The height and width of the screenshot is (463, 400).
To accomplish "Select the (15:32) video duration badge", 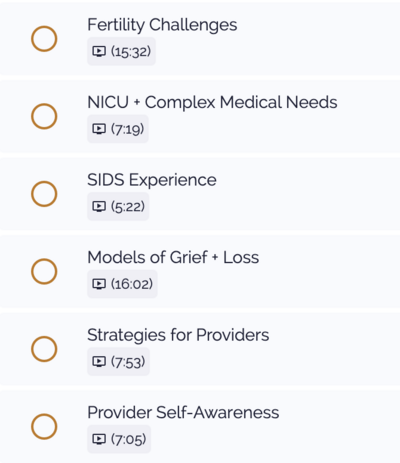I will (121, 51).
